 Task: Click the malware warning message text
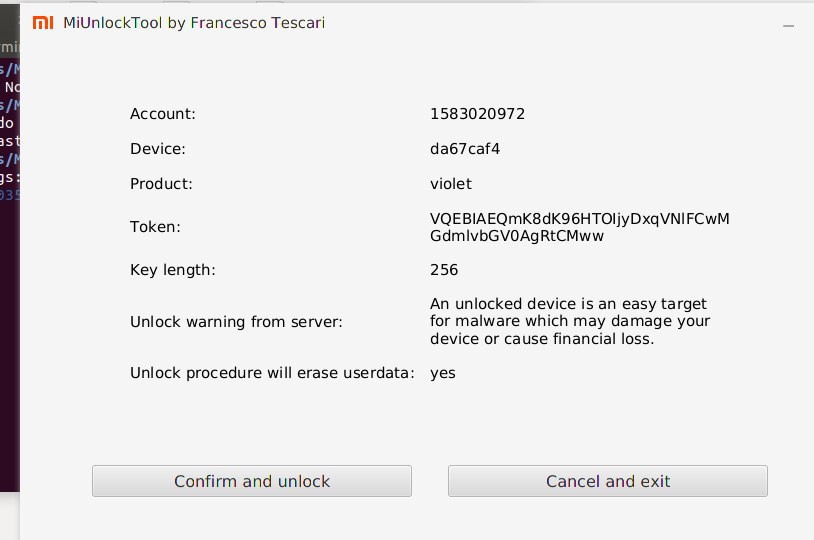pyautogui.click(x=570, y=321)
